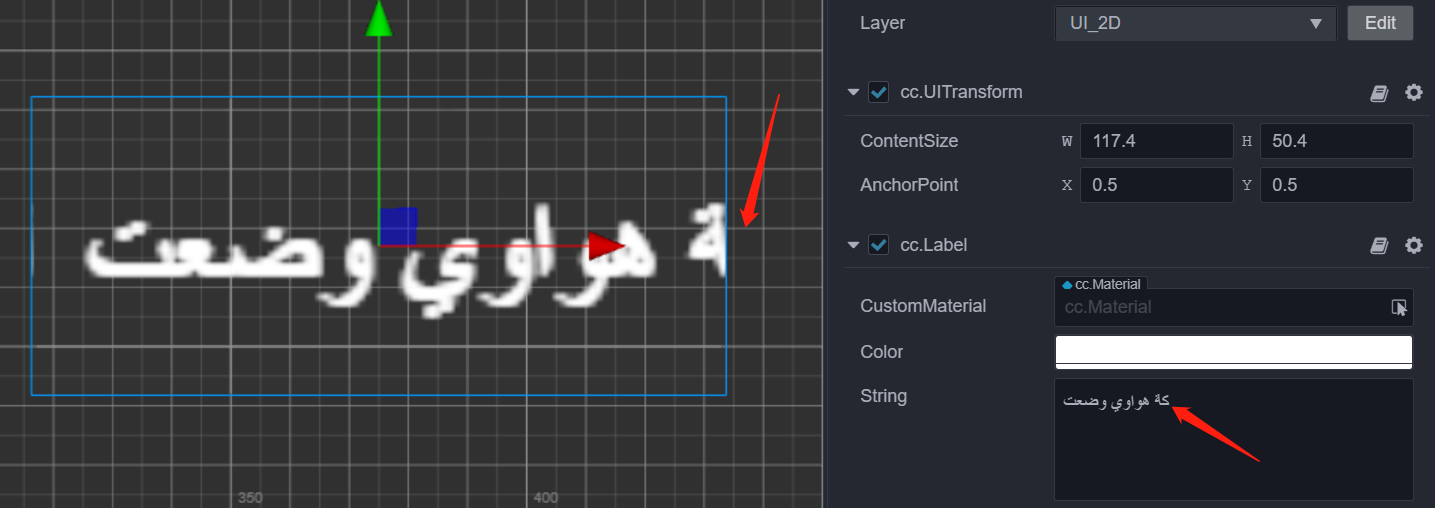1435x508 pixels.
Task: Click the ContentSize height field
Action: coord(1337,141)
